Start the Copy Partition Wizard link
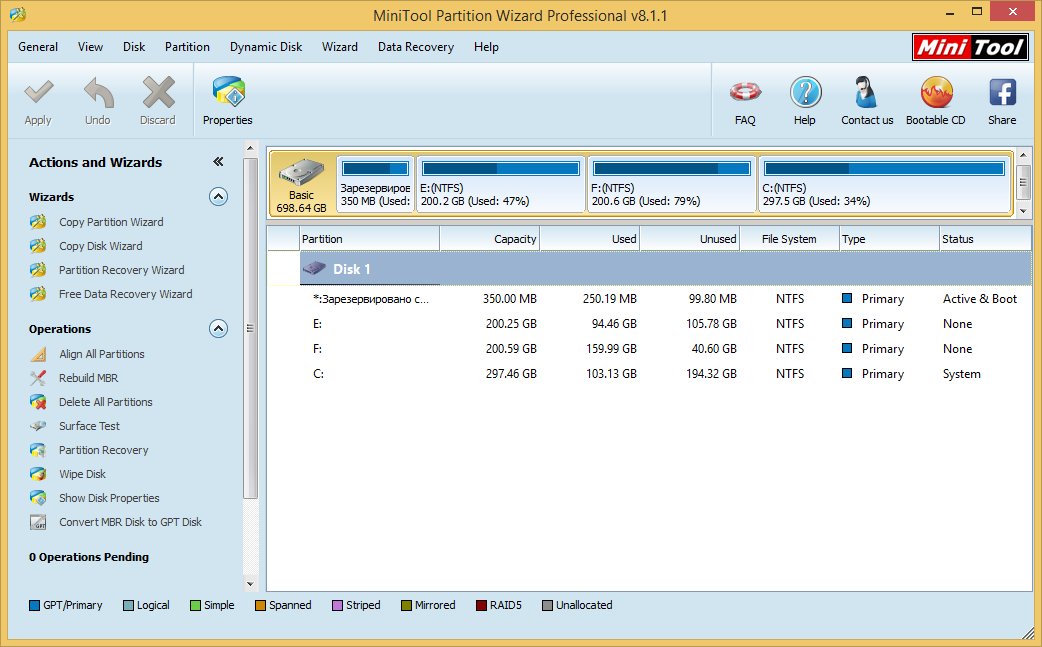This screenshot has width=1042, height=647. point(111,222)
